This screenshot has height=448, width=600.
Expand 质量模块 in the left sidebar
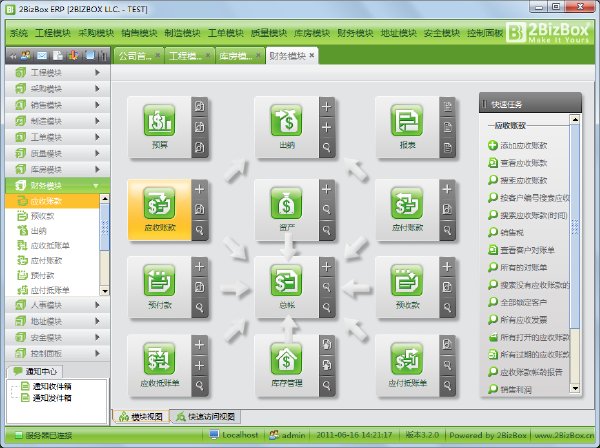pyautogui.click(x=57, y=153)
